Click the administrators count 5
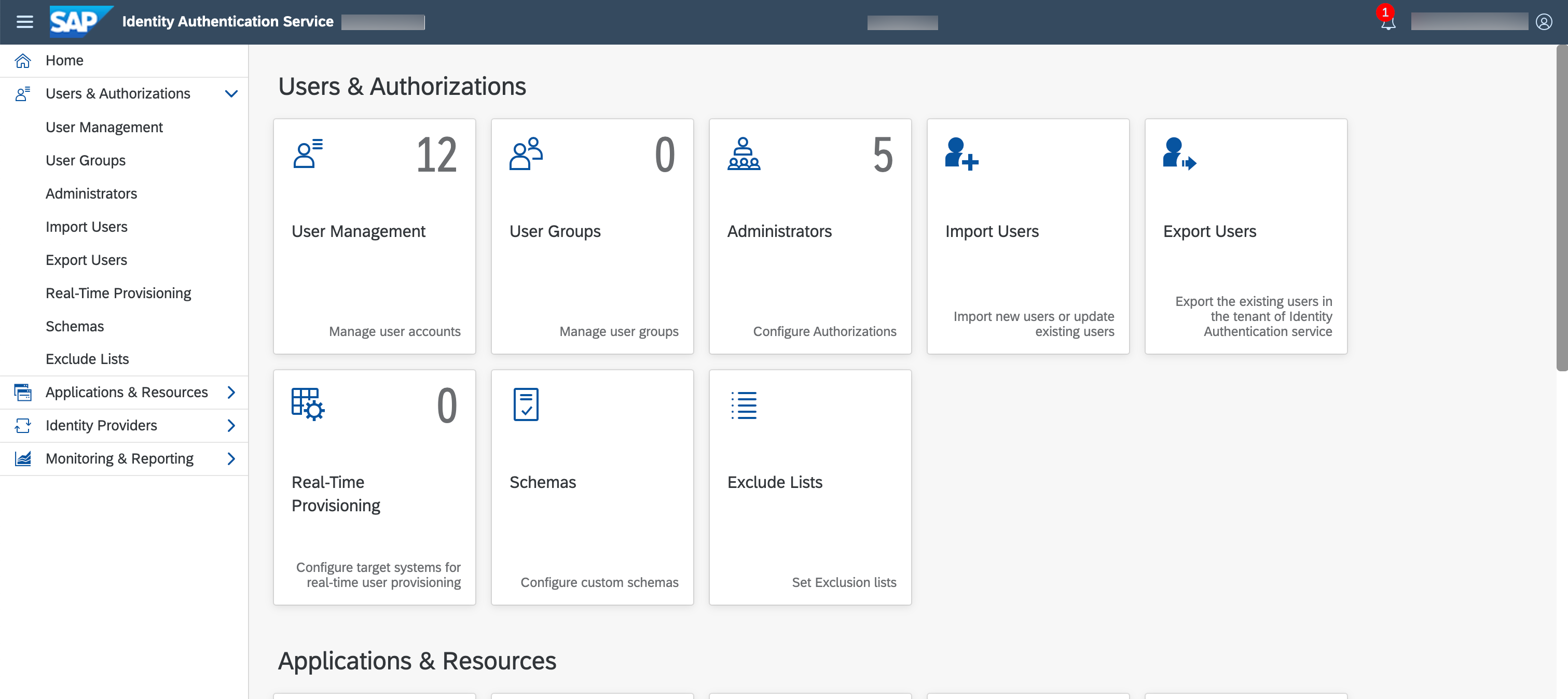This screenshot has width=1568, height=699. pyautogui.click(x=883, y=155)
